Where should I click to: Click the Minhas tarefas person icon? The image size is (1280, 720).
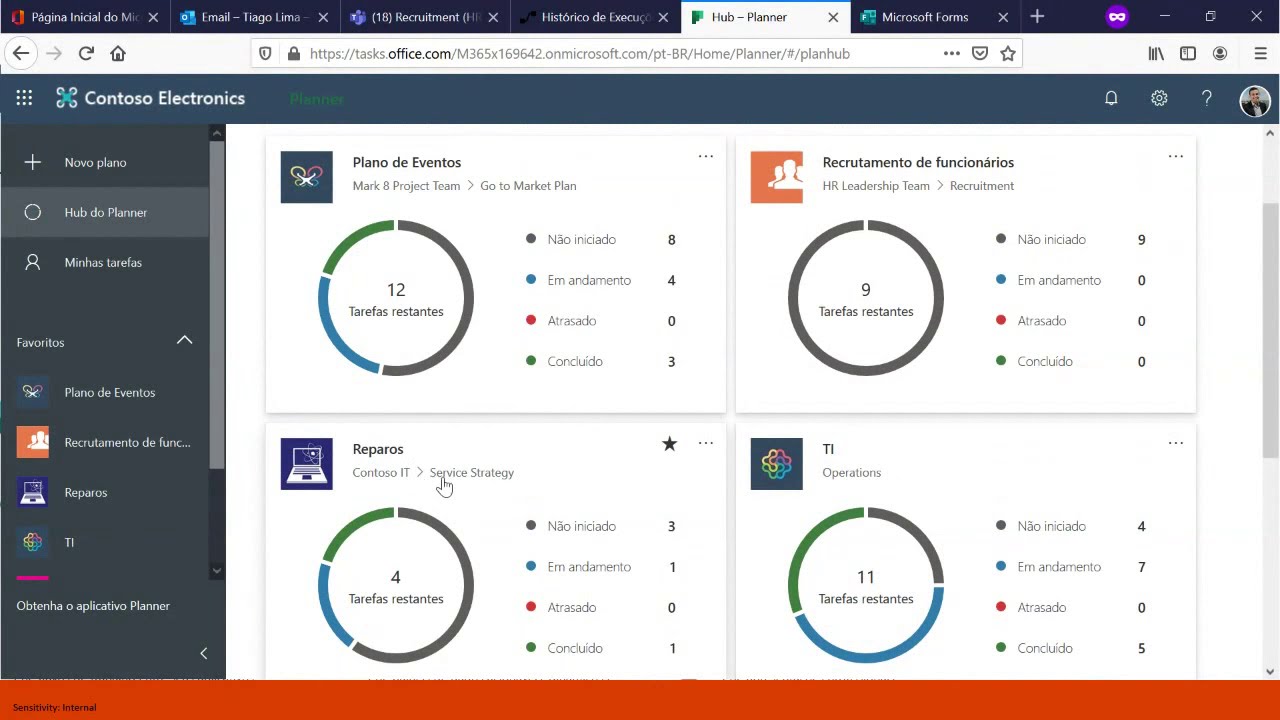[32, 262]
